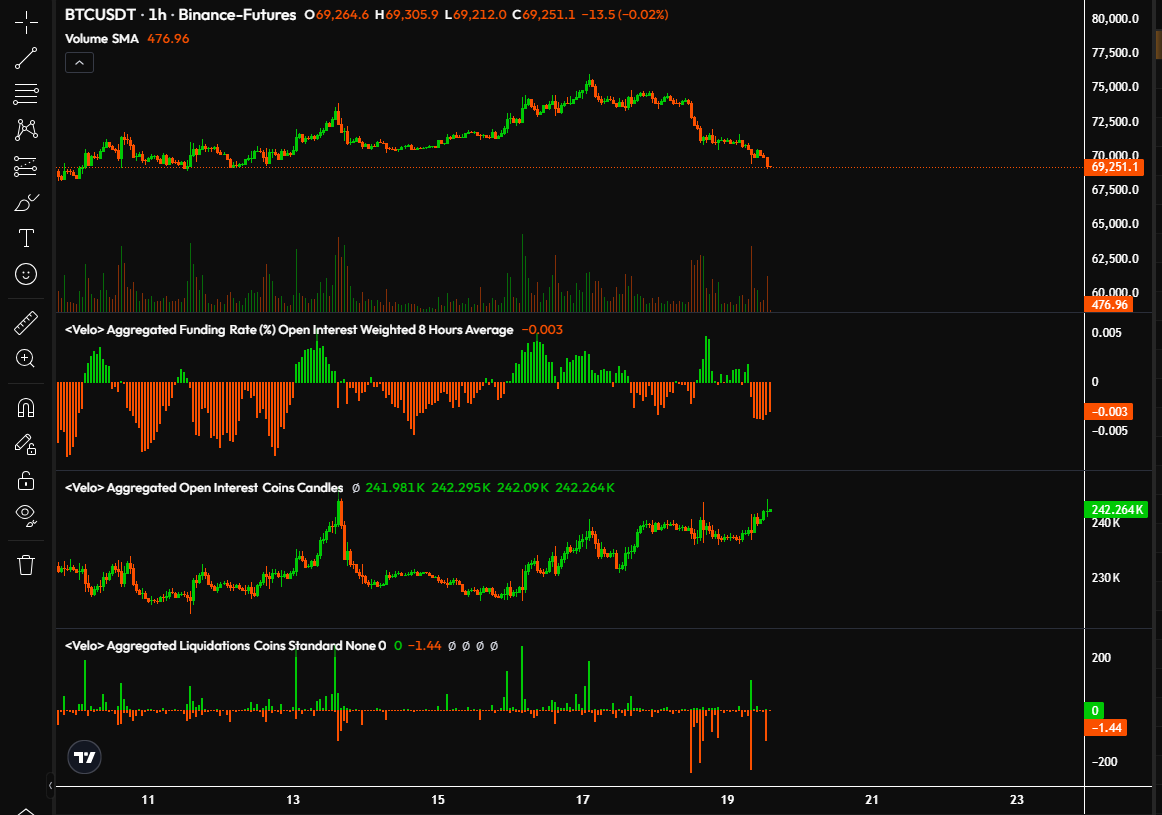The width and height of the screenshot is (1162, 815).
Task: Click date 13 on time axis
Action: tap(293, 799)
